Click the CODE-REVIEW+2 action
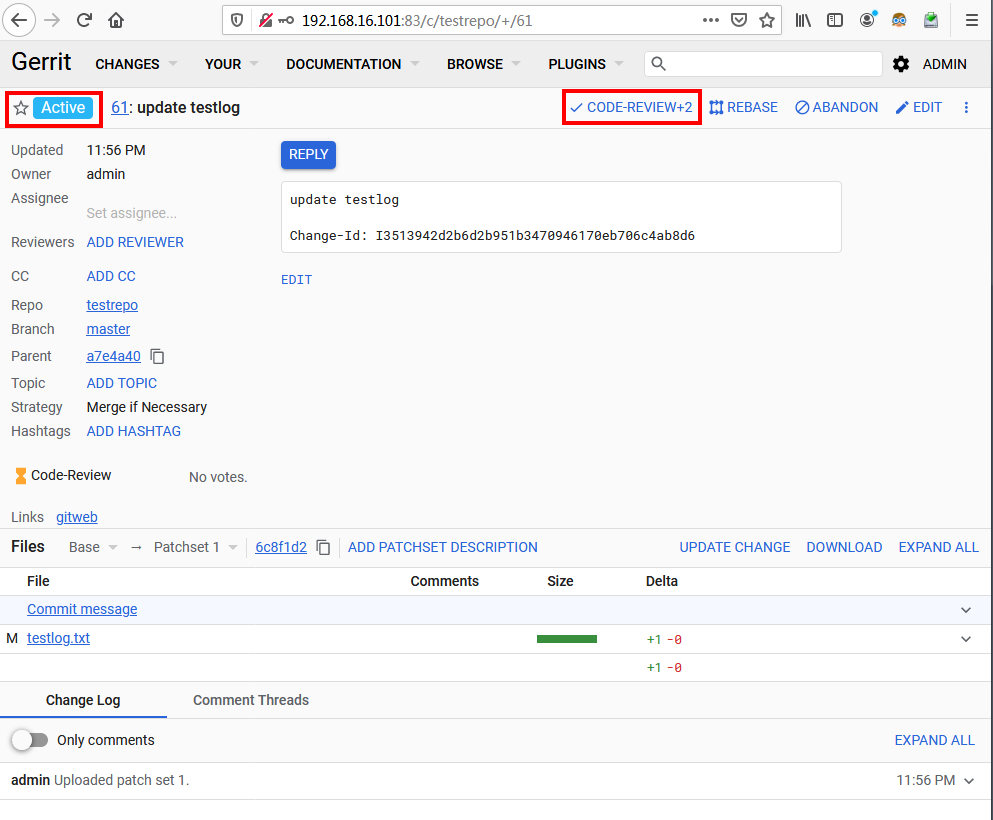Image resolution: width=993 pixels, height=820 pixels. (631, 108)
